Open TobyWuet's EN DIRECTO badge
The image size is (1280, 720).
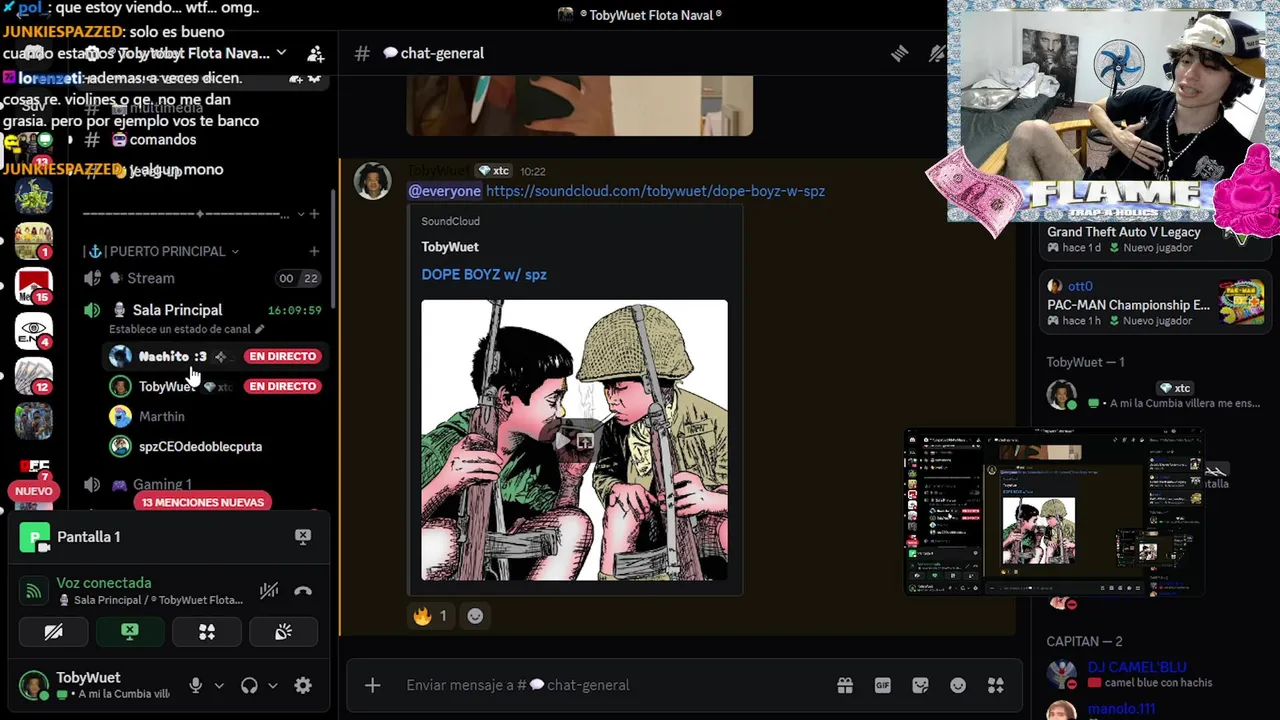pos(283,386)
